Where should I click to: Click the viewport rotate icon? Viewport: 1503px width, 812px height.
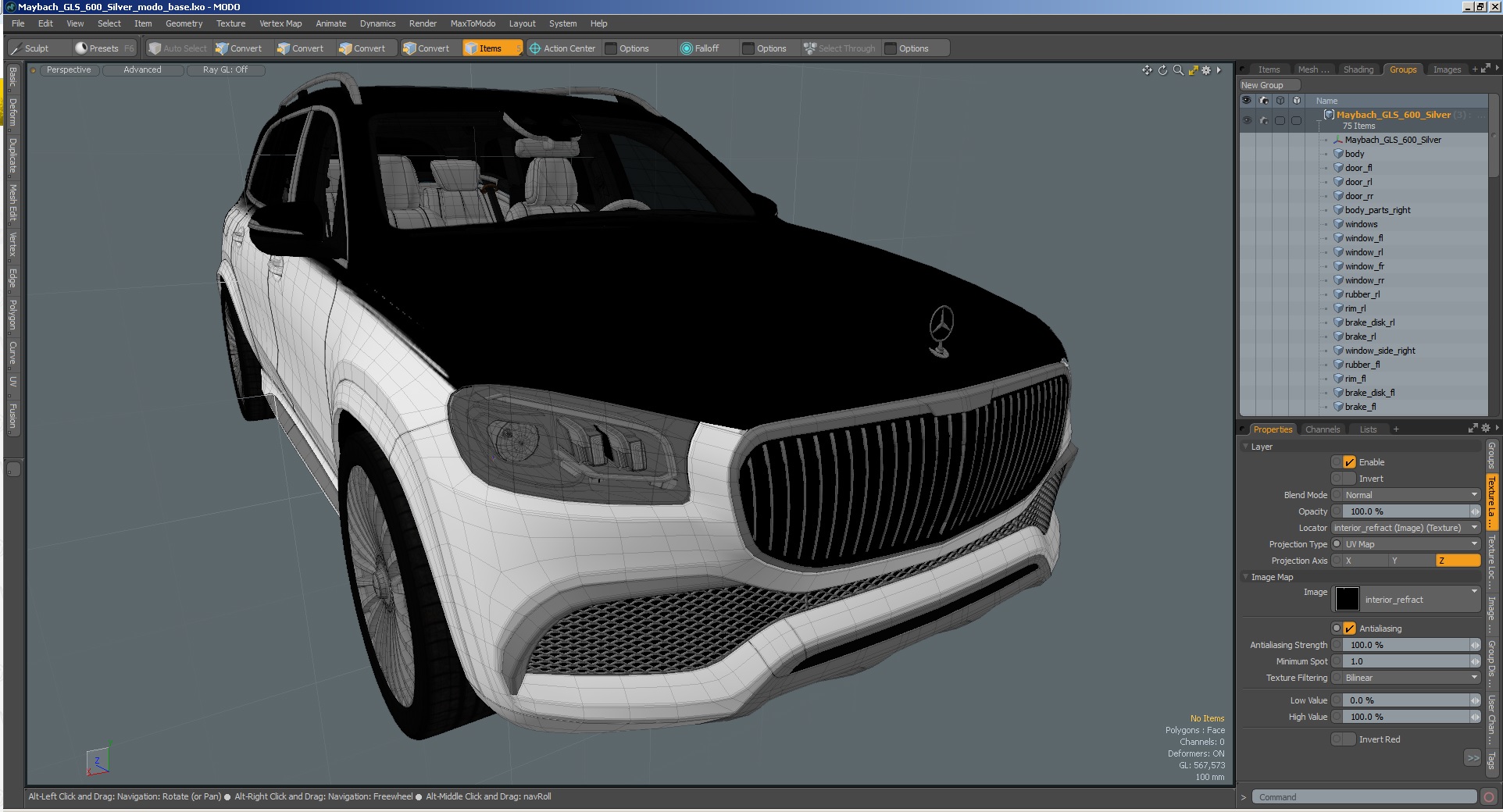pyautogui.click(x=1162, y=70)
